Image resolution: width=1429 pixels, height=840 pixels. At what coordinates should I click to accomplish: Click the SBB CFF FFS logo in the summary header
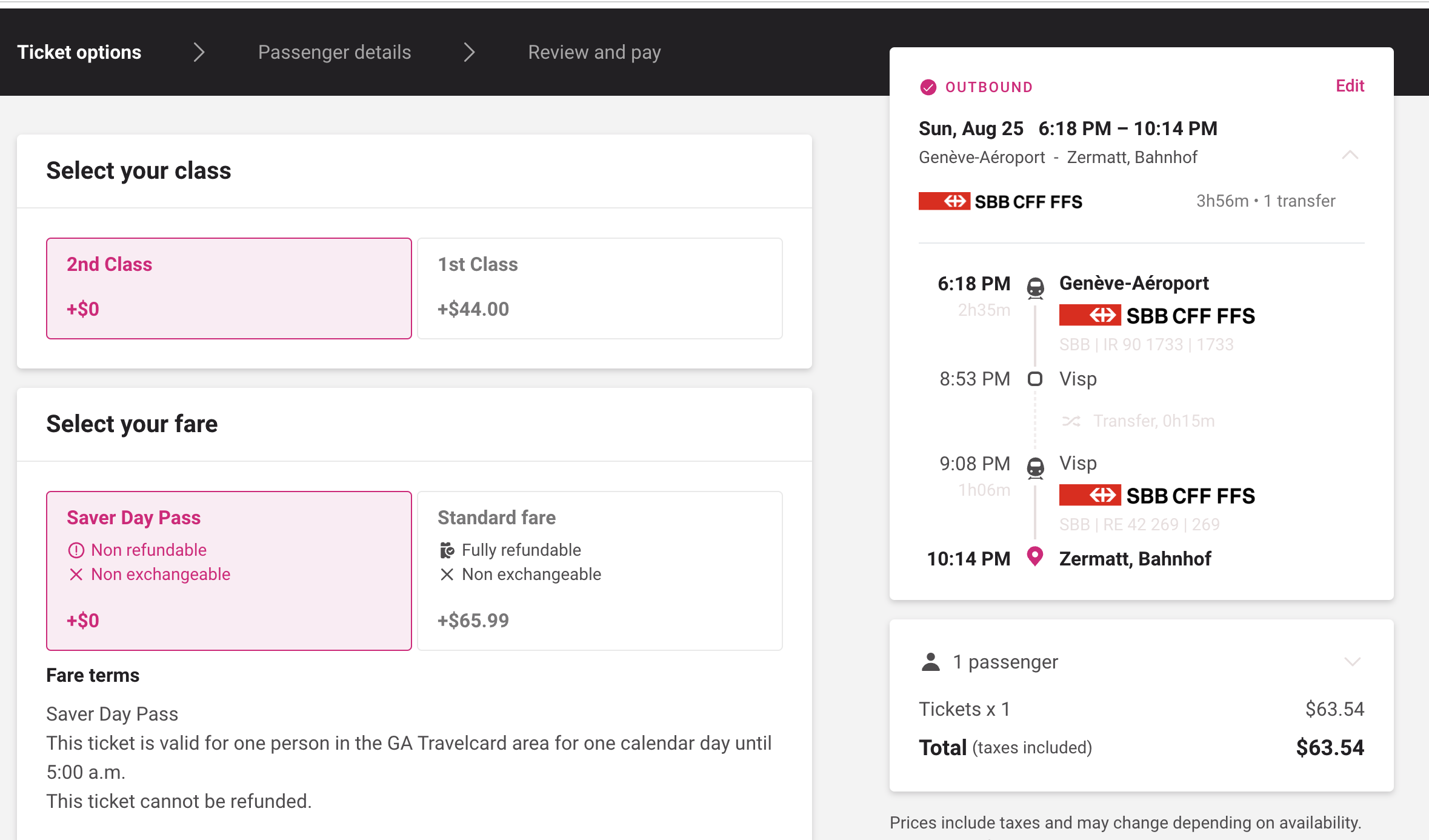tap(1000, 201)
